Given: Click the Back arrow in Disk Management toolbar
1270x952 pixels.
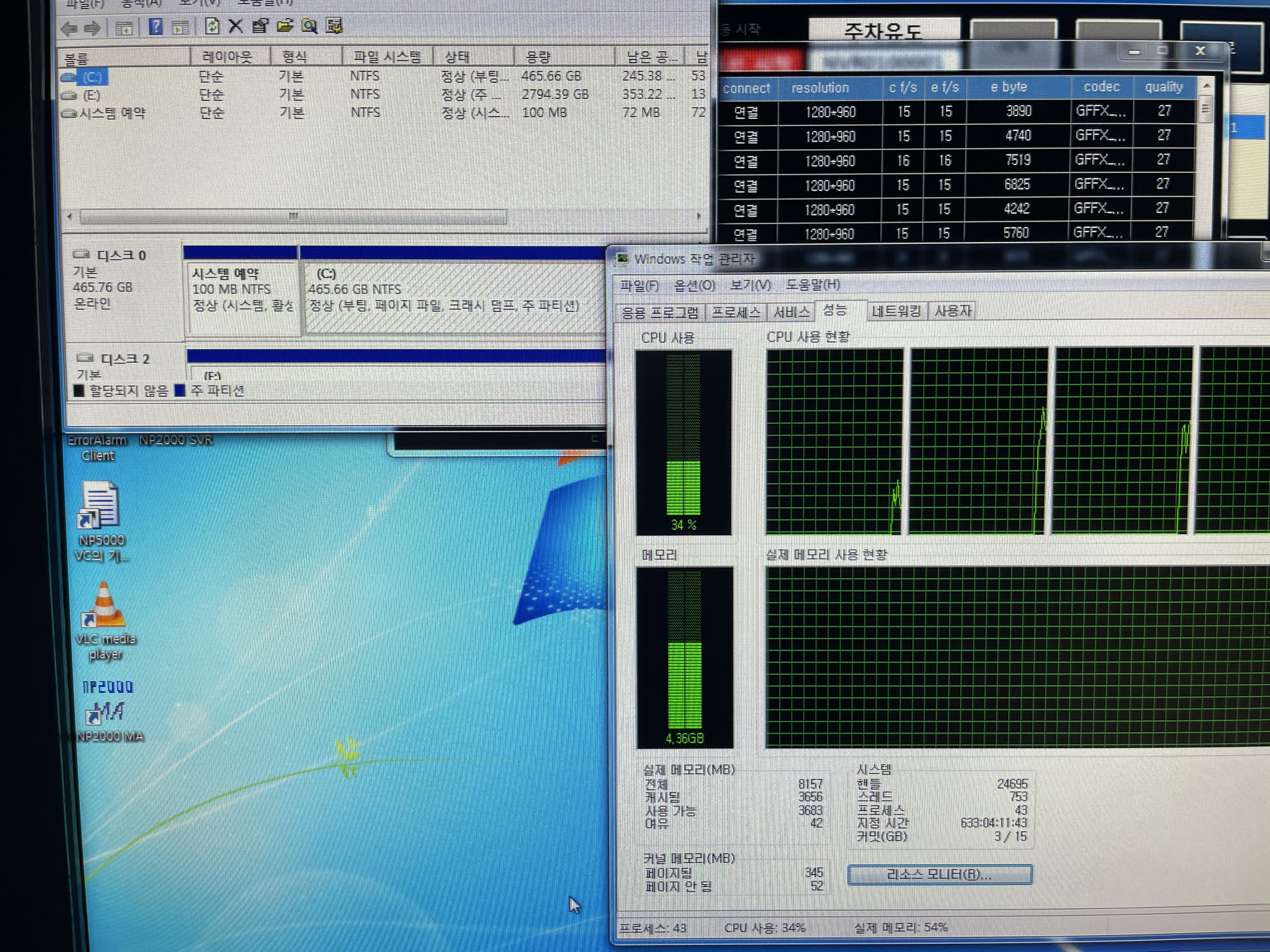Looking at the screenshot, I should (x=69, y=28).
